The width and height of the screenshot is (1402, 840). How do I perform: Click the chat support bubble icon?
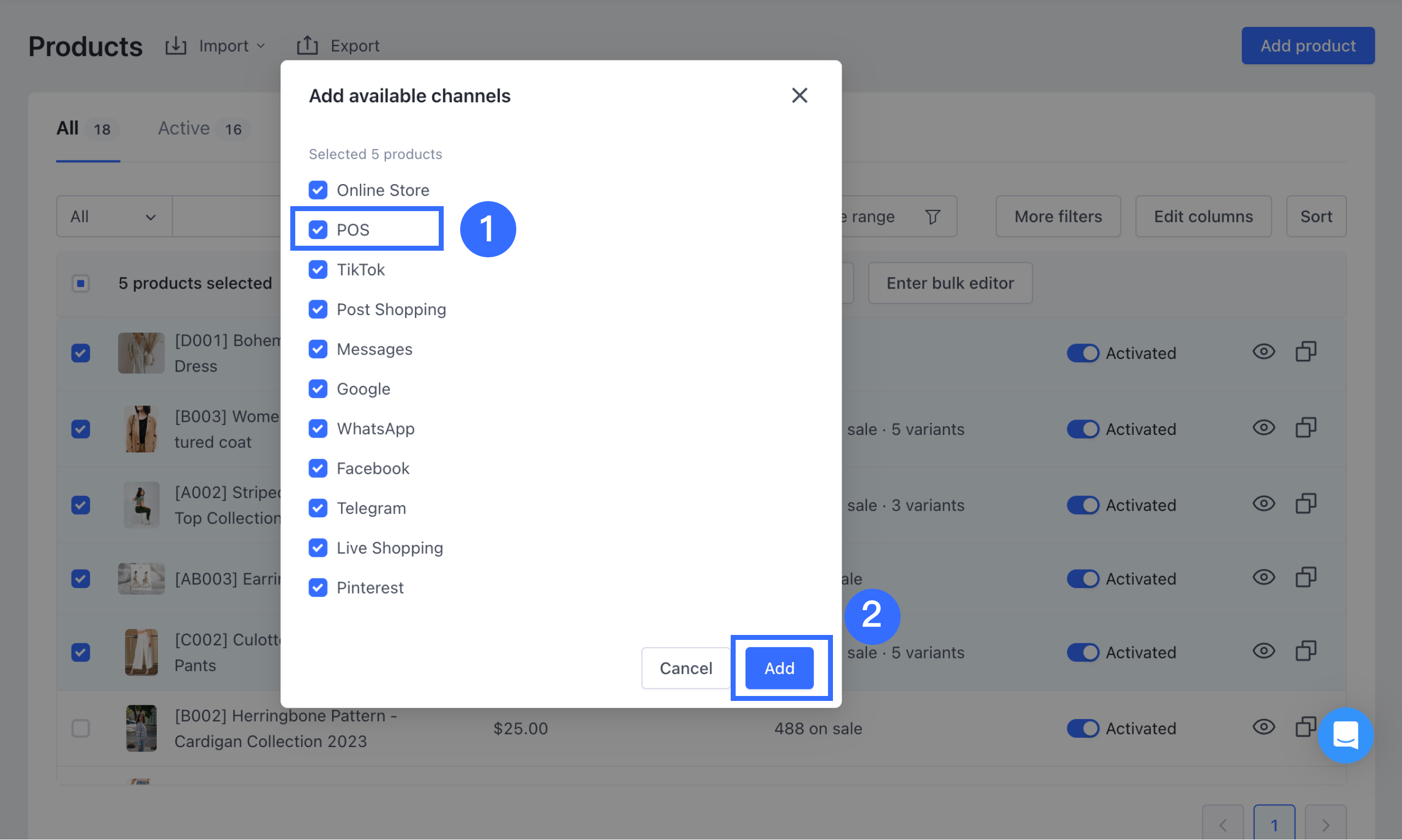tap(1345, 734)
